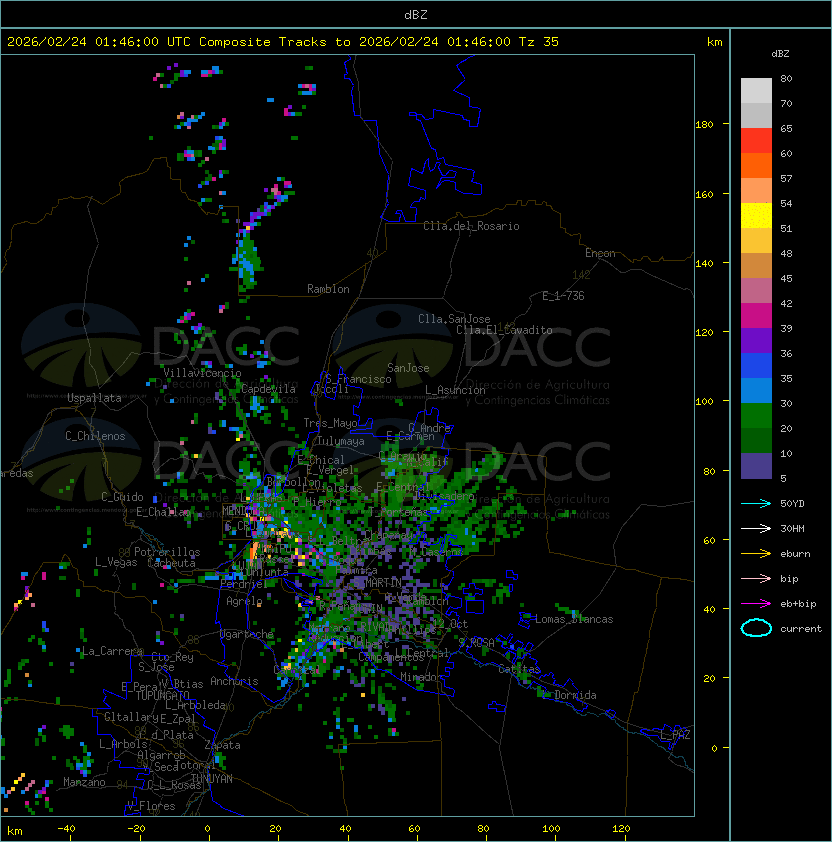
Task: Click the '180' tick on right km axis
Action: (704, 125)
